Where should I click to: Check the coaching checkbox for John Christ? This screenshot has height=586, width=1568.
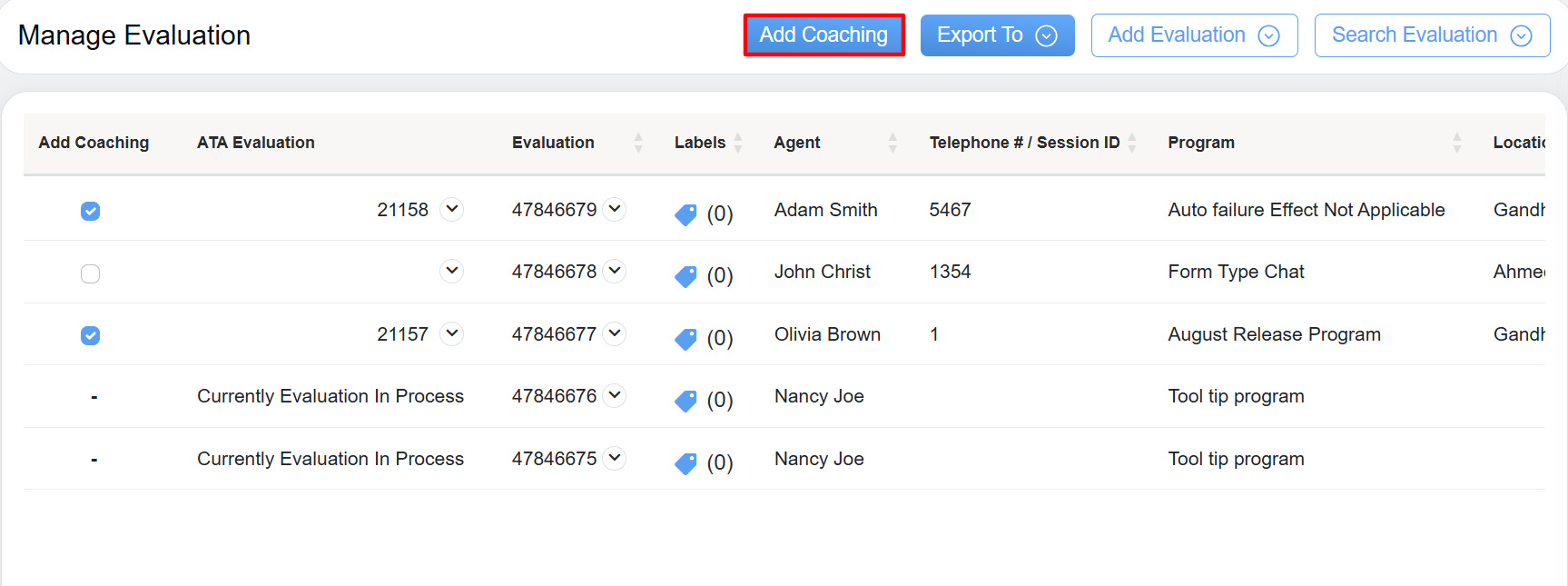coord(90,273)
